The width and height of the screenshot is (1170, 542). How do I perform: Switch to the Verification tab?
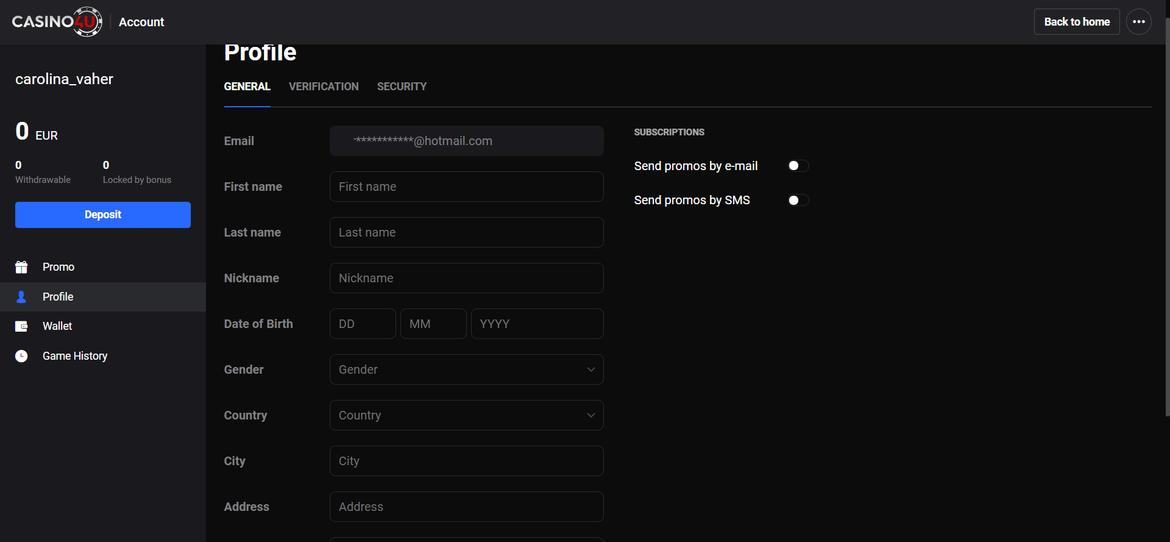point(323,87)
